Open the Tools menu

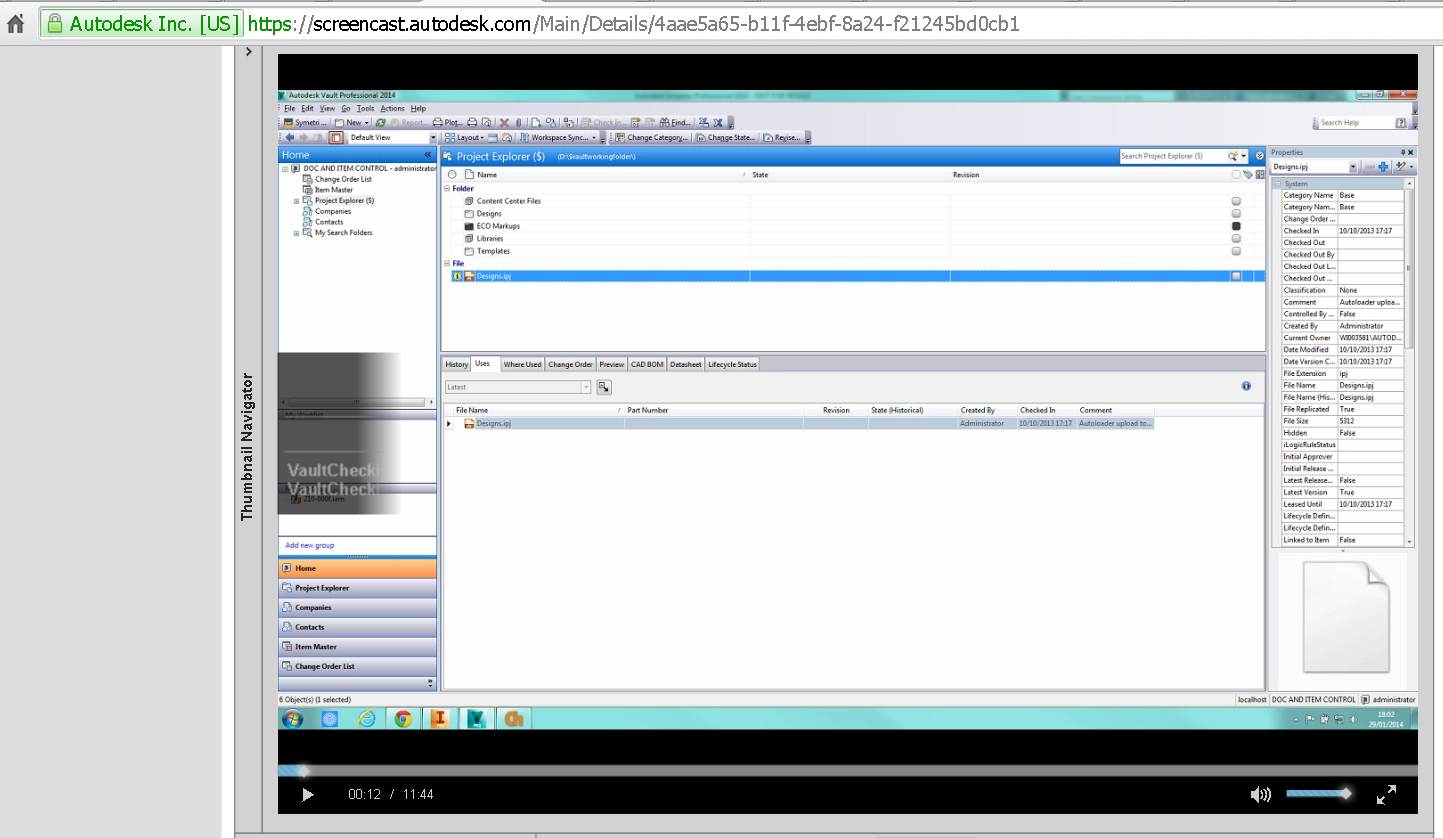click(365, 108)
